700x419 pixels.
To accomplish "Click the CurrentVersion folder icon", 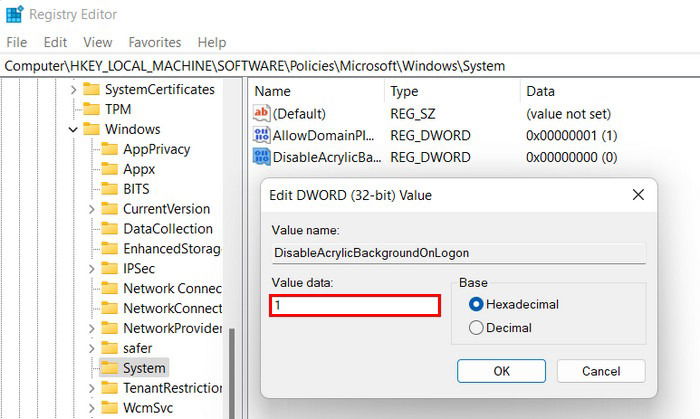I will [109, 209].
